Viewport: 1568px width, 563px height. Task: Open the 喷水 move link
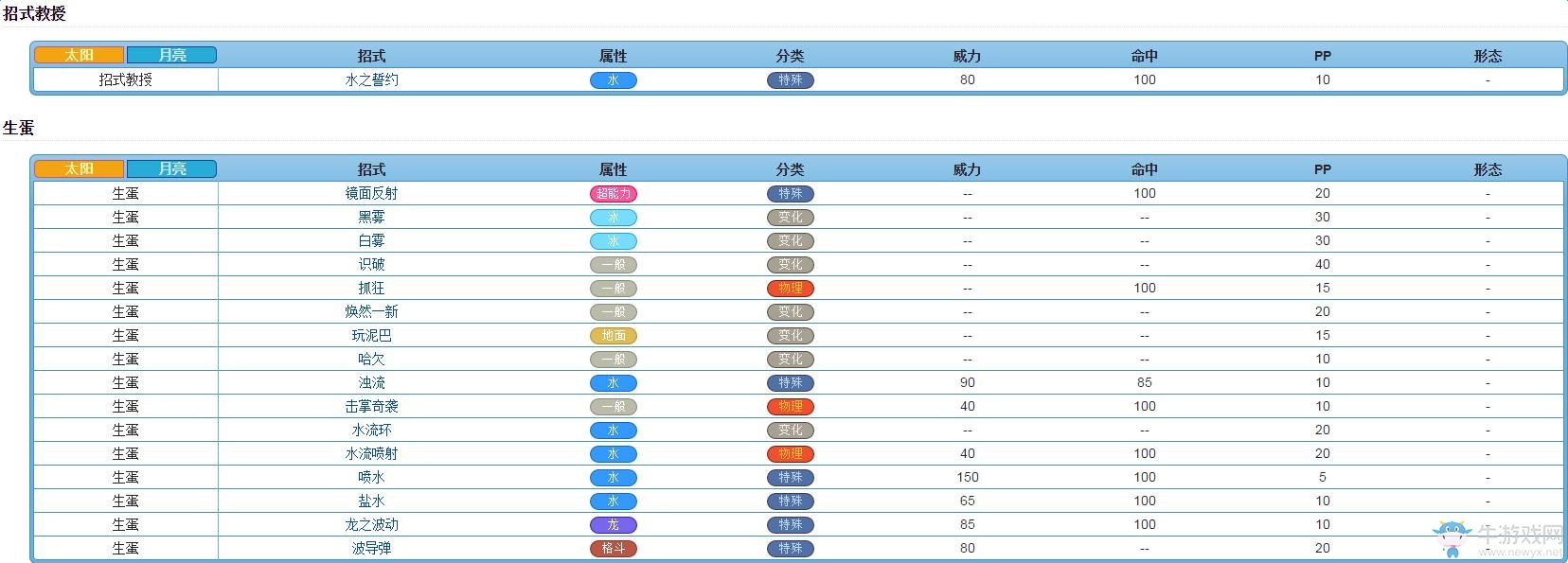click(x=371, y=477)
